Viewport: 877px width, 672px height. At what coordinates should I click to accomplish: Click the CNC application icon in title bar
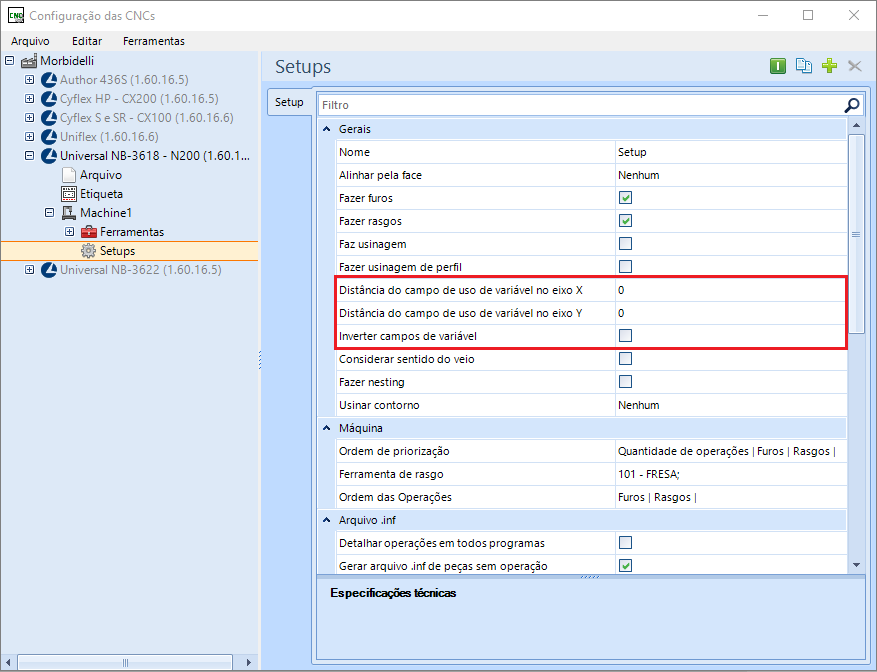pyautogui.click(x=16, y=15)
